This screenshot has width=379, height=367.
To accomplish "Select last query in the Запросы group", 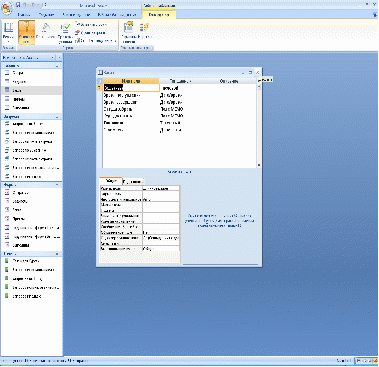I will (31, 177).
